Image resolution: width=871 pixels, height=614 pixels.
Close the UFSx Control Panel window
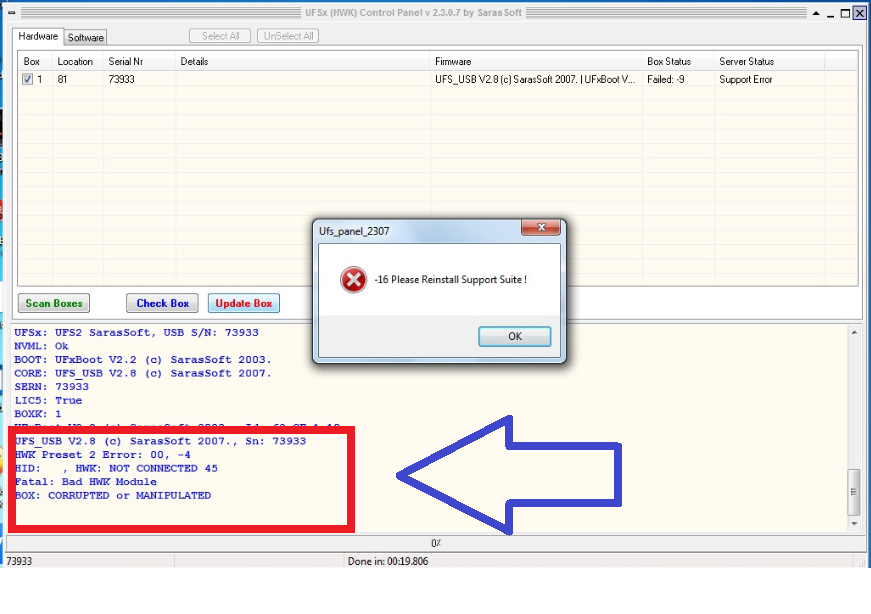click(859, 13)
